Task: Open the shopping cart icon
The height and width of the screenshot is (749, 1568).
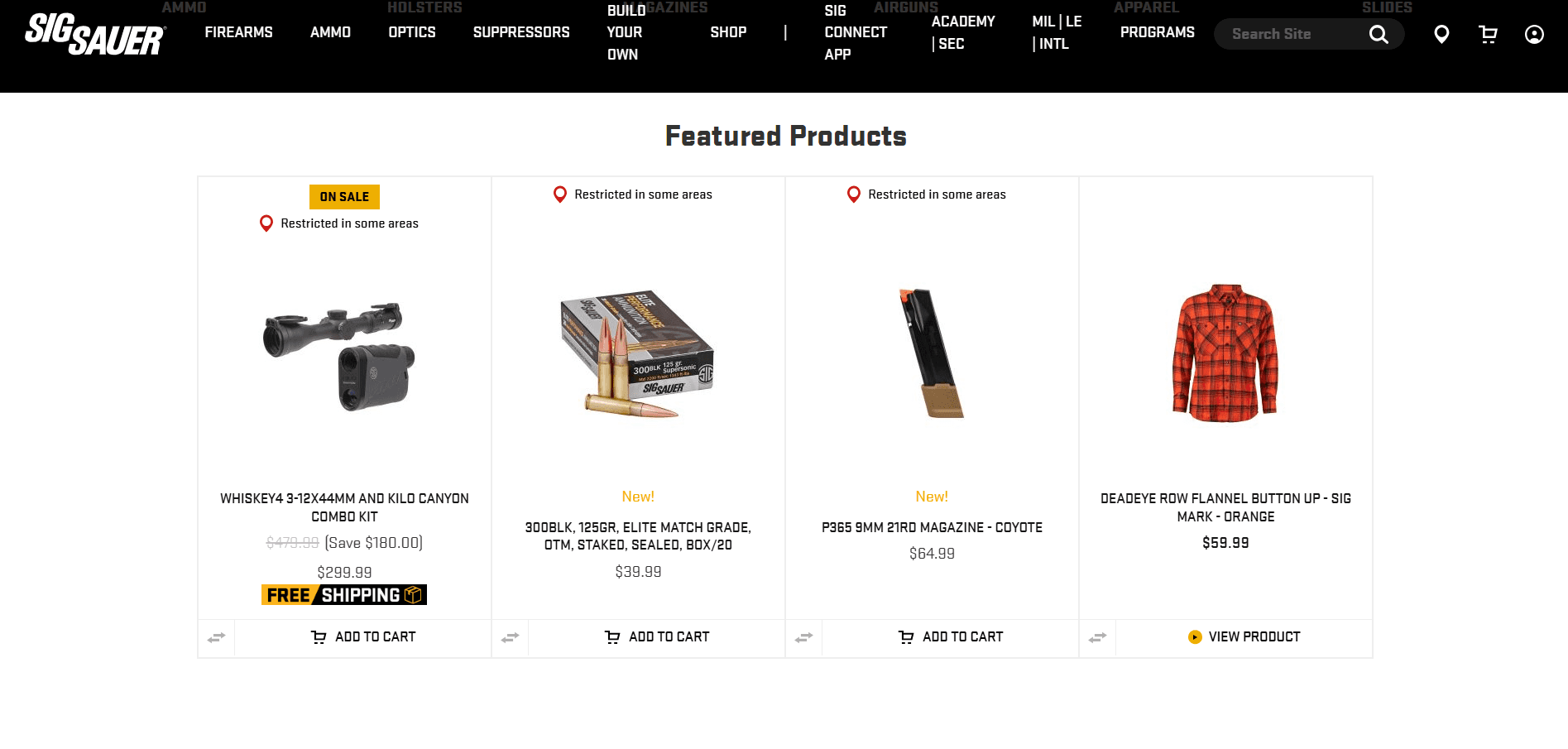Action: coord(1488,34)
